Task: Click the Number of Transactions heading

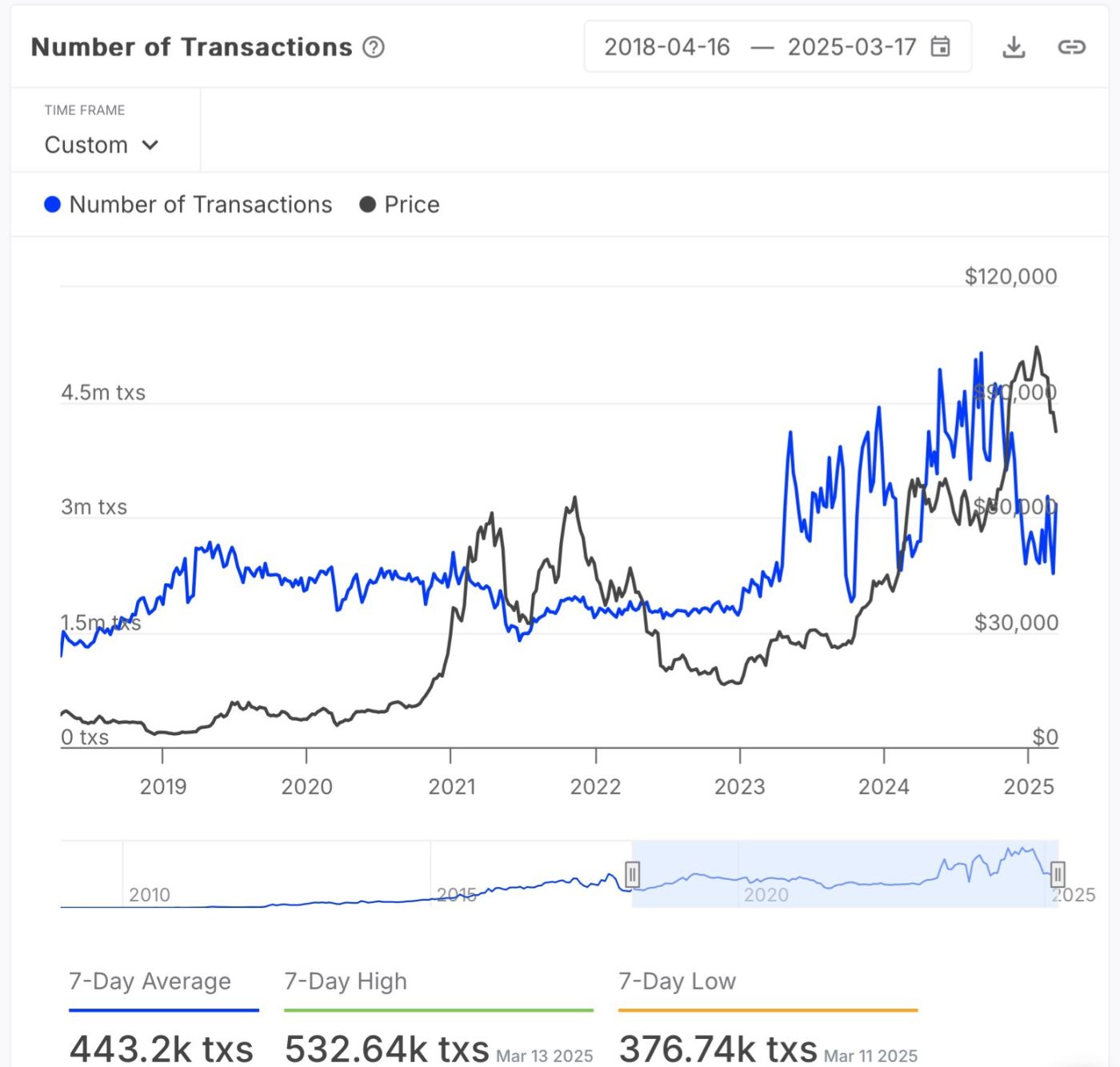Action: pos(191,47)
